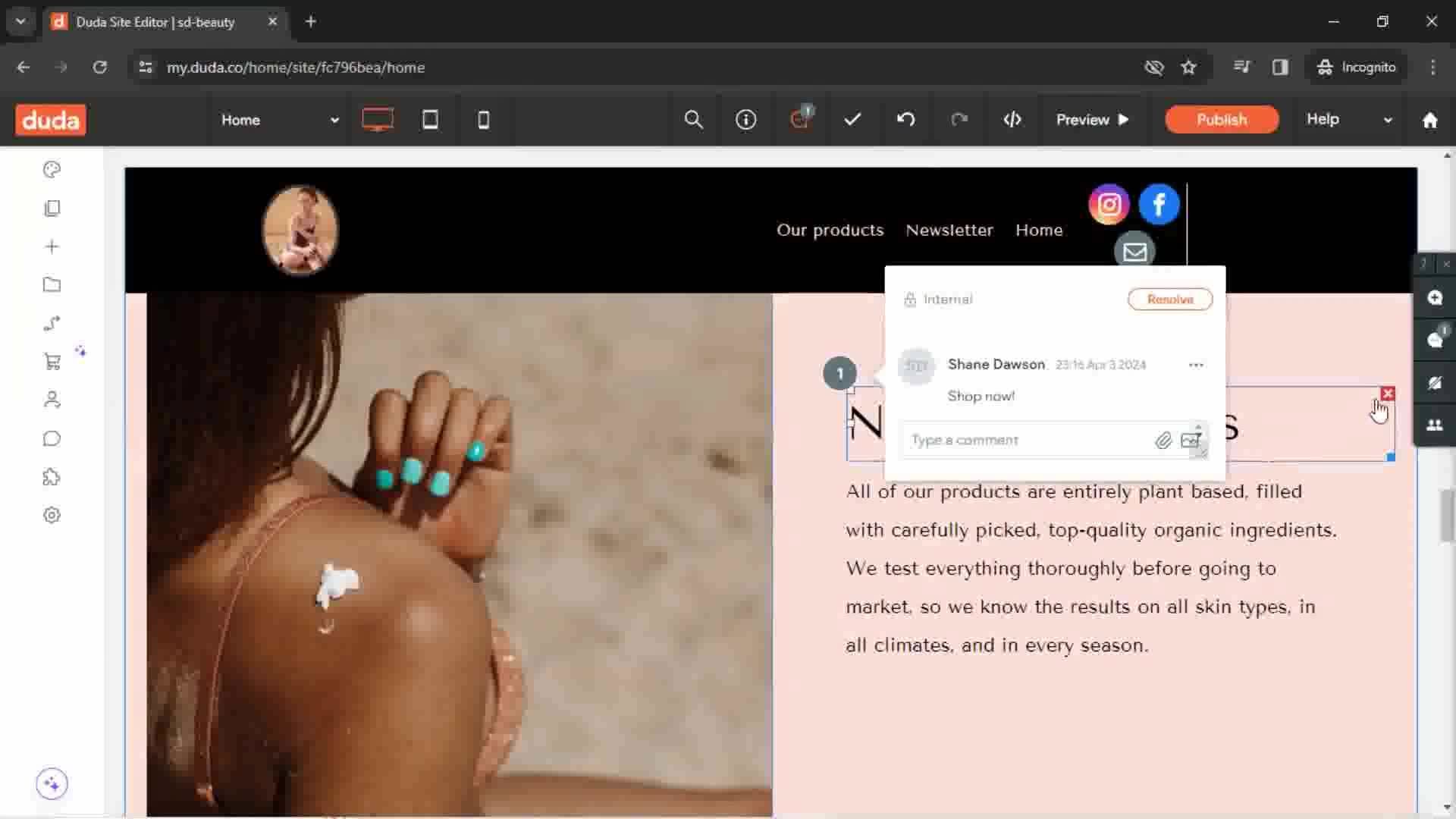1456x819 pixels.
Task: Open a new browser tab
Action: click(311, 21)
